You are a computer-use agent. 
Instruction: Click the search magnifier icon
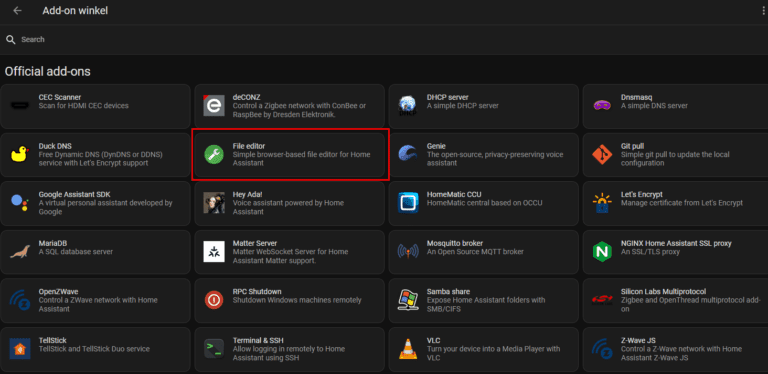11,40
